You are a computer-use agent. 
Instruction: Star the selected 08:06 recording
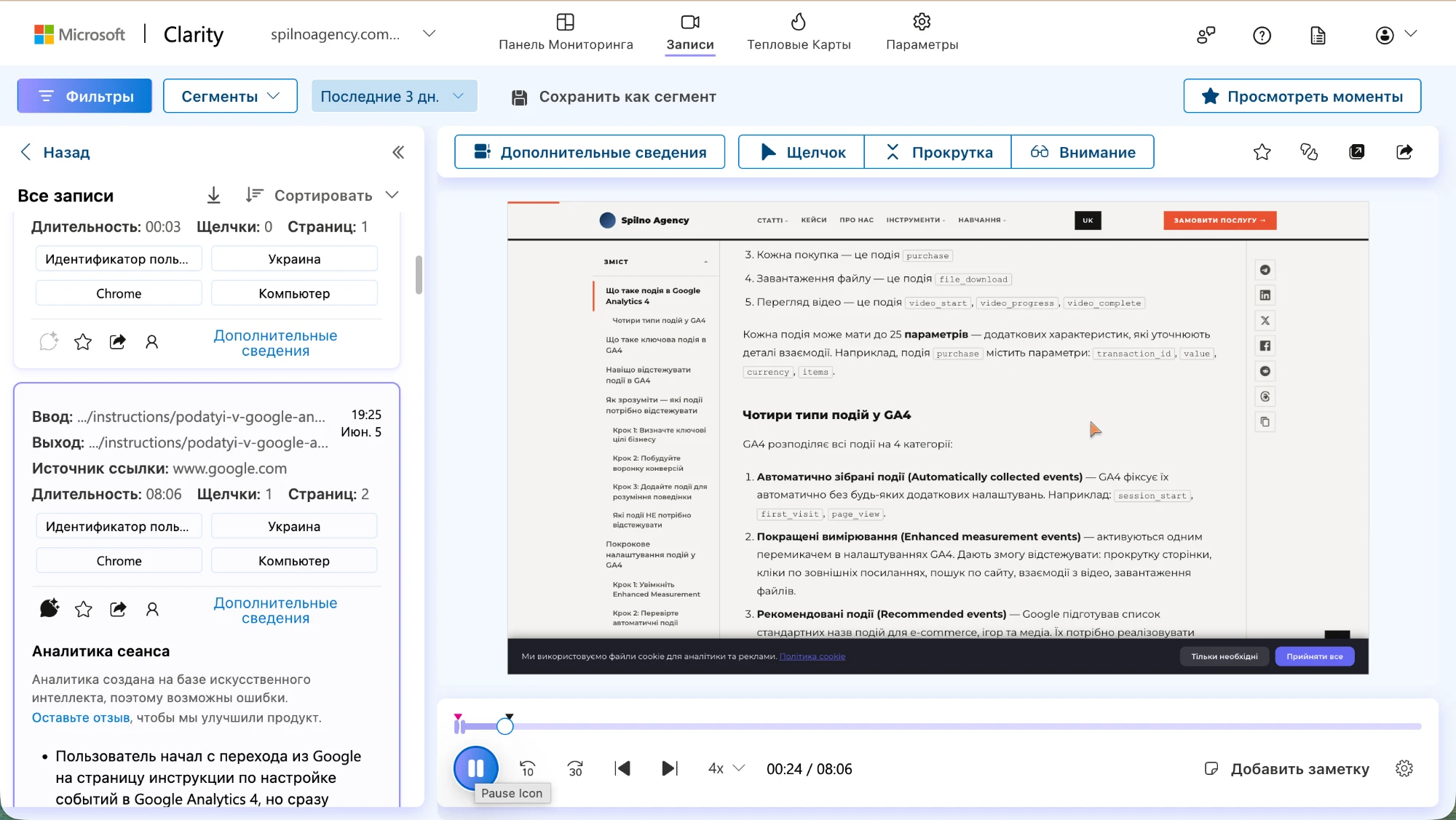click(x=84, y=609)
